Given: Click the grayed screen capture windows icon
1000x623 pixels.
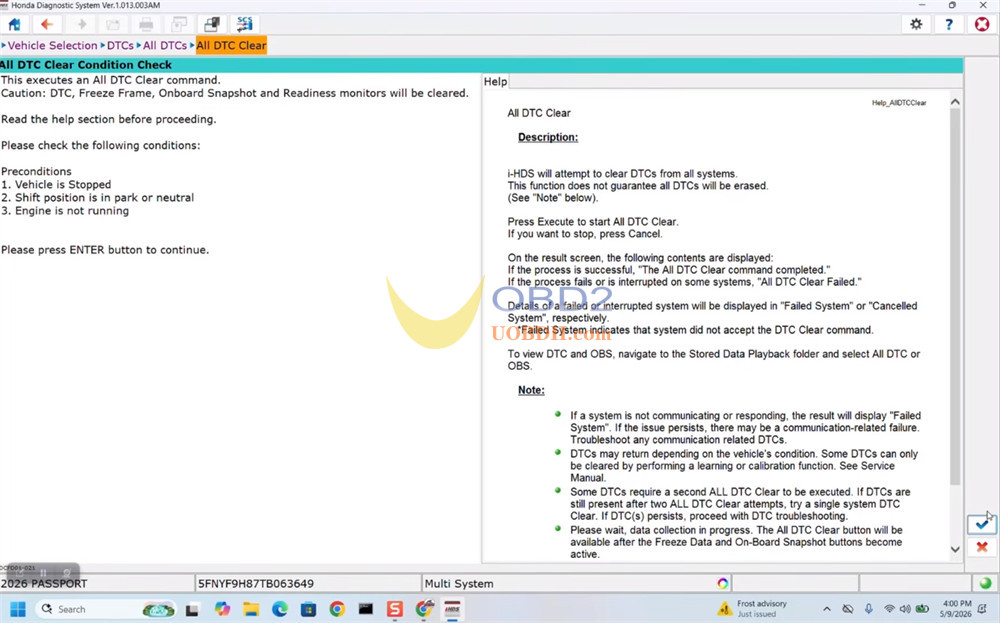Looking at the screenshot, I should (179, 24).
